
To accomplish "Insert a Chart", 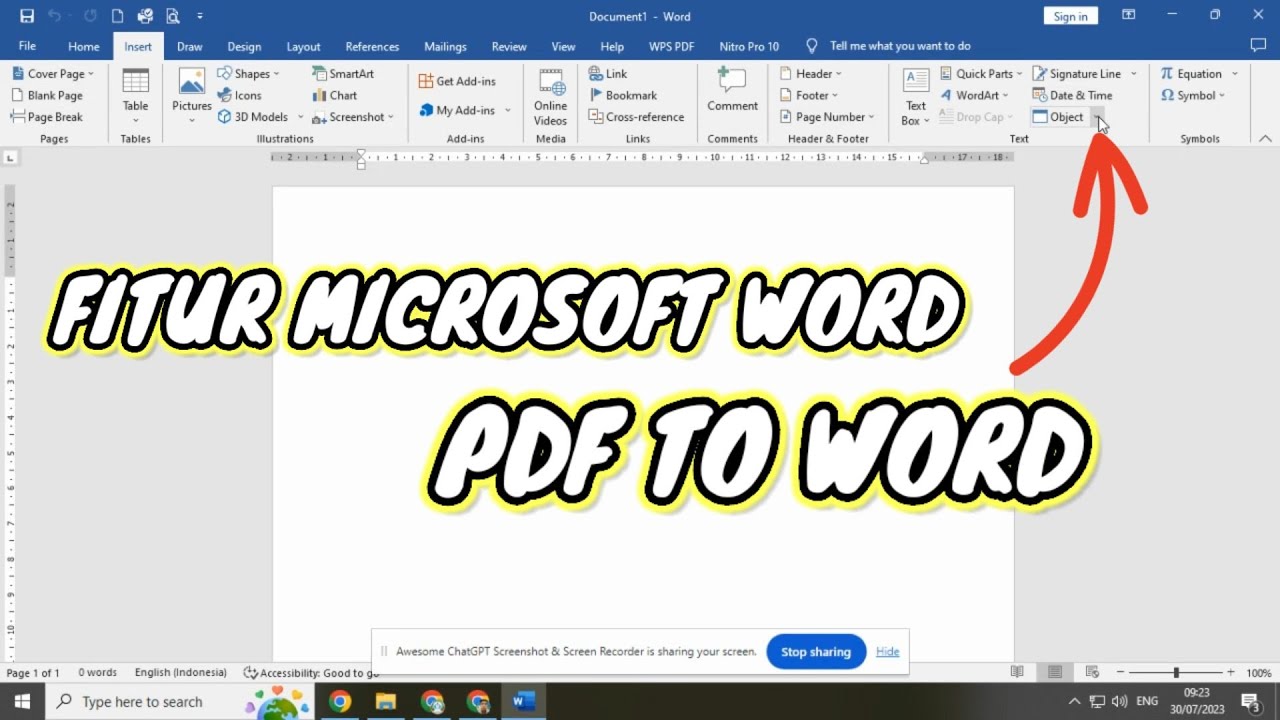I will [x=334, y=95].
